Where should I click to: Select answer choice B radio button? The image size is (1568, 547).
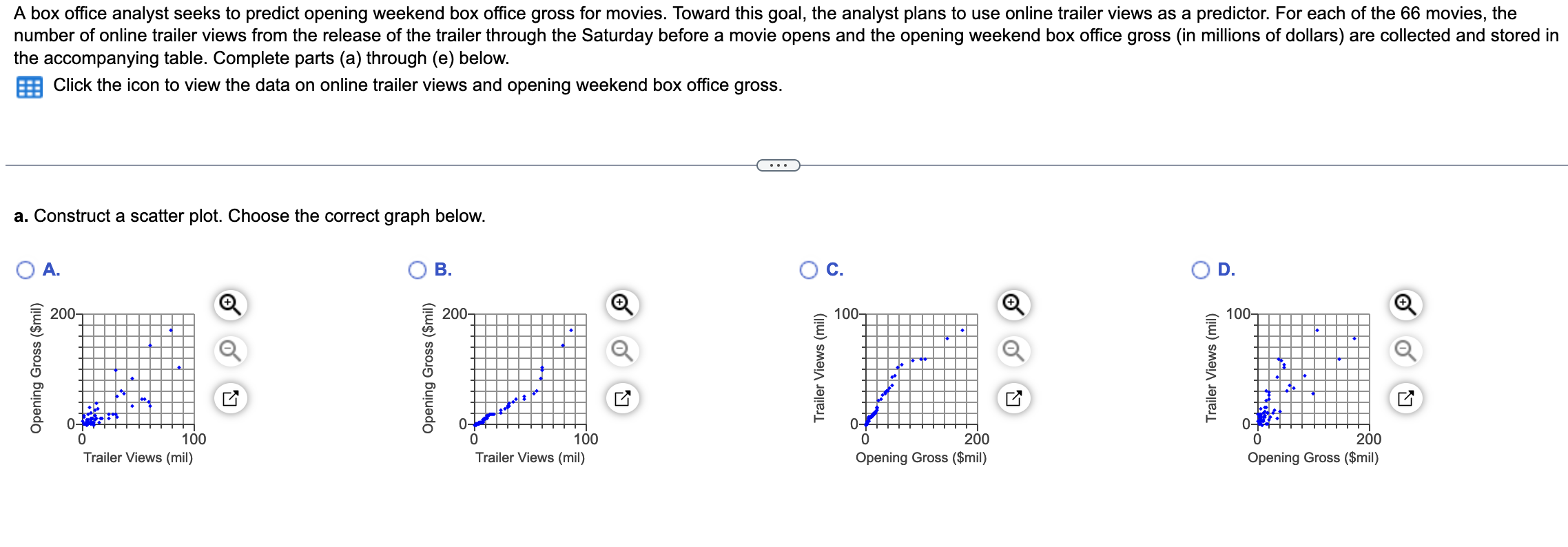click(x=416, y=270)
